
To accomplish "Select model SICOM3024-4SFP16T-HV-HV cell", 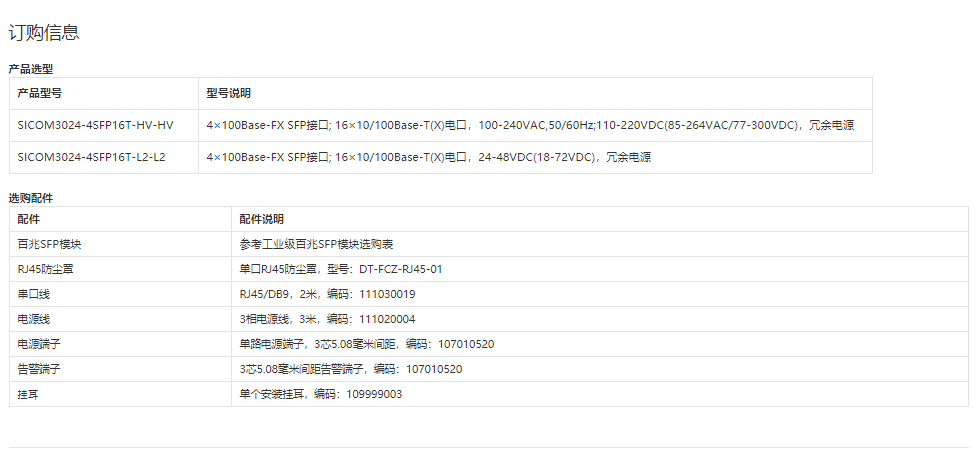I will 95,125.
